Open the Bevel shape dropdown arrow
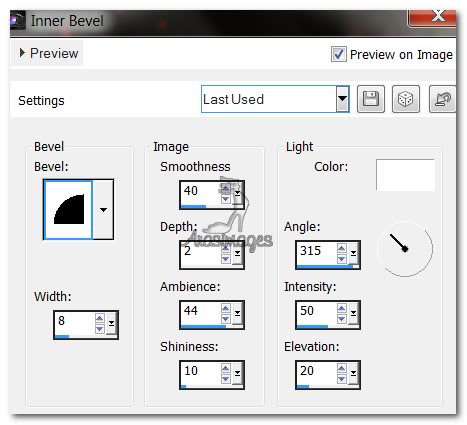 pos(103,210)
